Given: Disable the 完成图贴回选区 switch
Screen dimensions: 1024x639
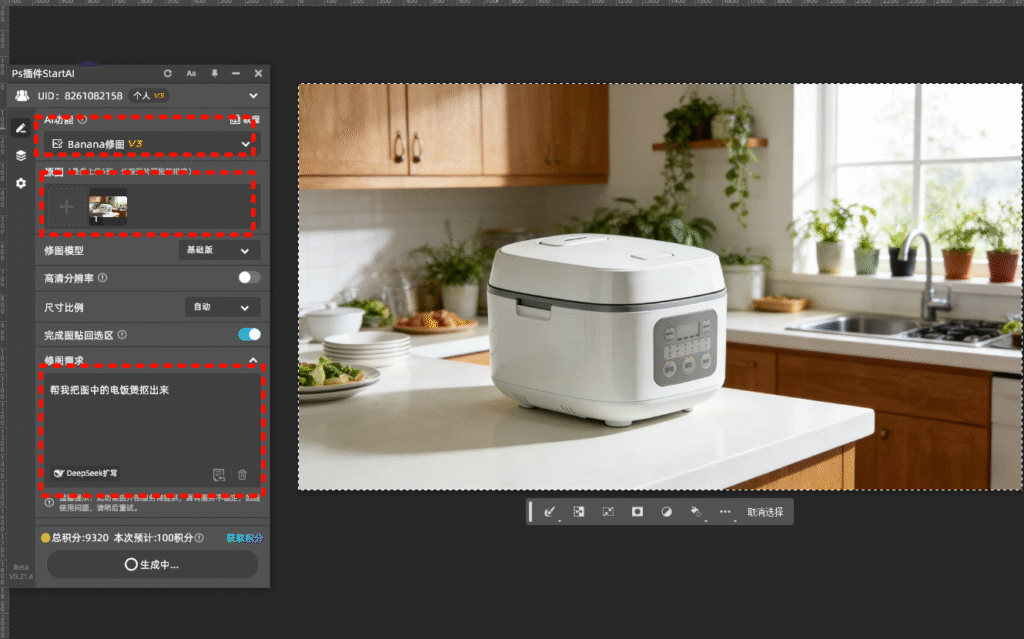Looking at the screenshot, I should pos(249,335).
